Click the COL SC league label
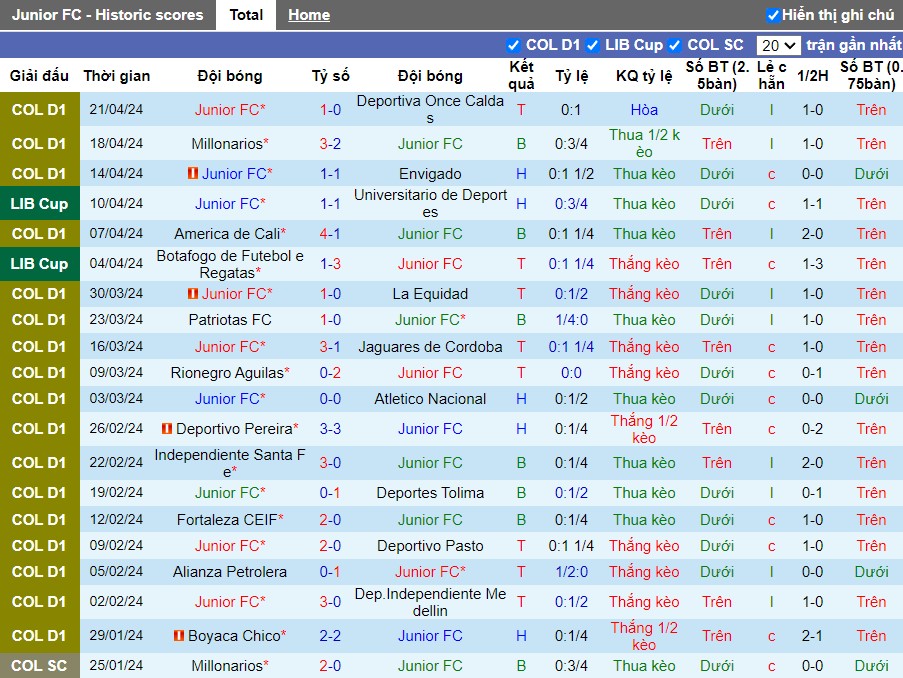This screenshot has height=678, width=903. (x=39, y=665)
